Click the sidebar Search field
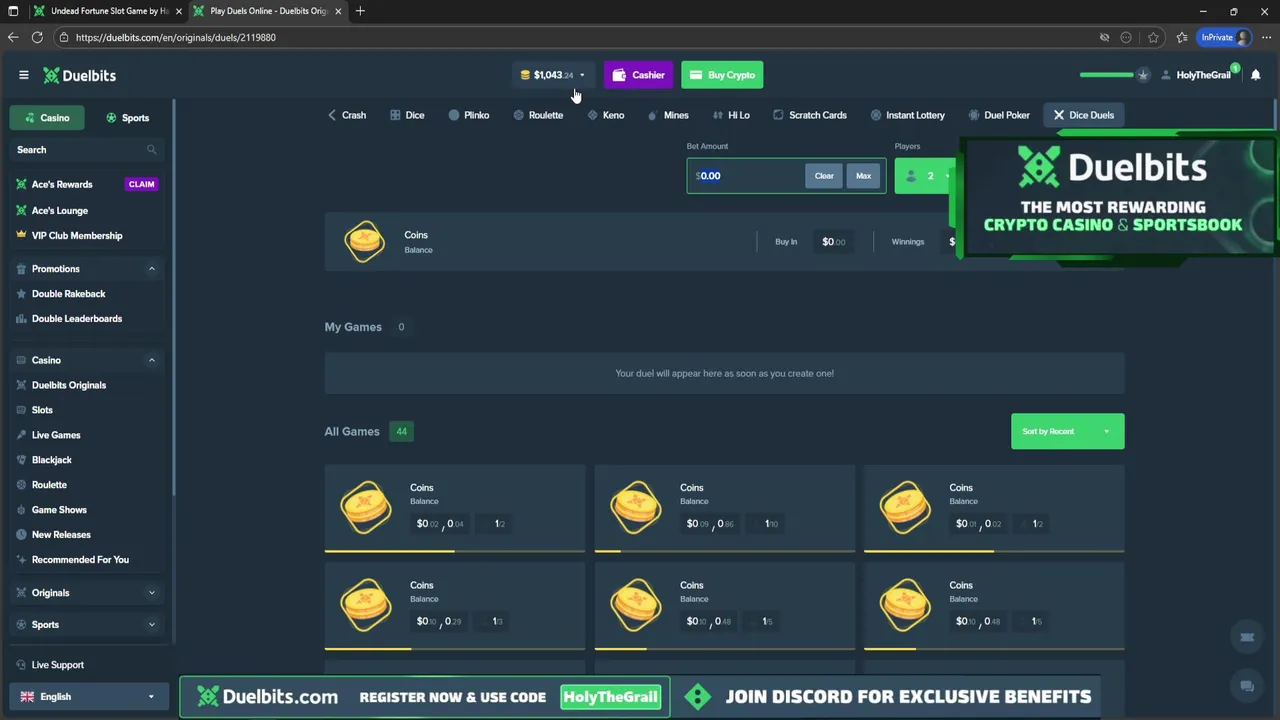This screenshot has height=720, width=1280. tap(87, 150)
